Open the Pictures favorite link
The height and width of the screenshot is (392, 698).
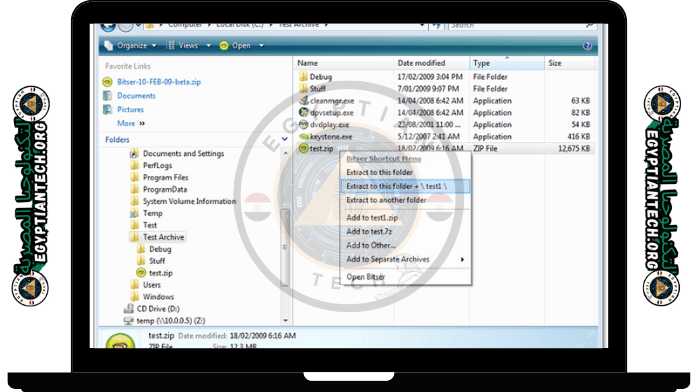click(130, 109)
